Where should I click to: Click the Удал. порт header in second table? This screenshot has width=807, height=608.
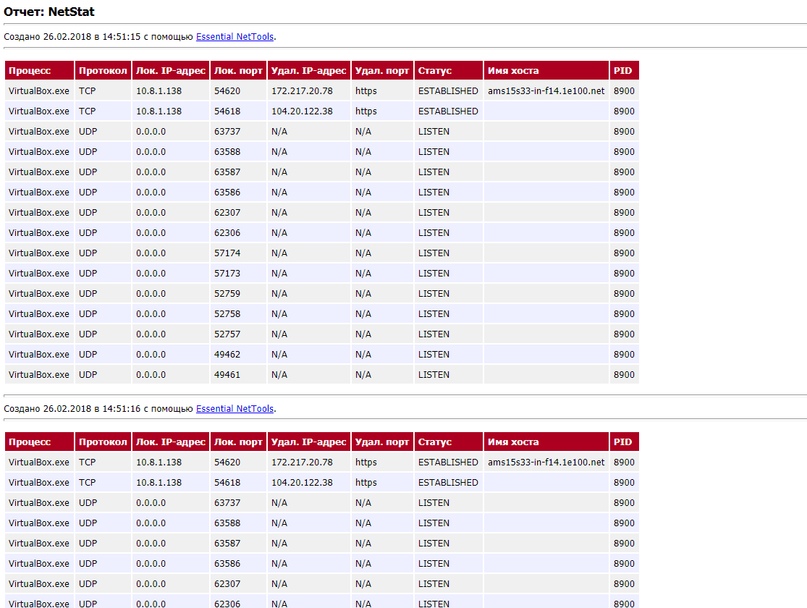381,442
